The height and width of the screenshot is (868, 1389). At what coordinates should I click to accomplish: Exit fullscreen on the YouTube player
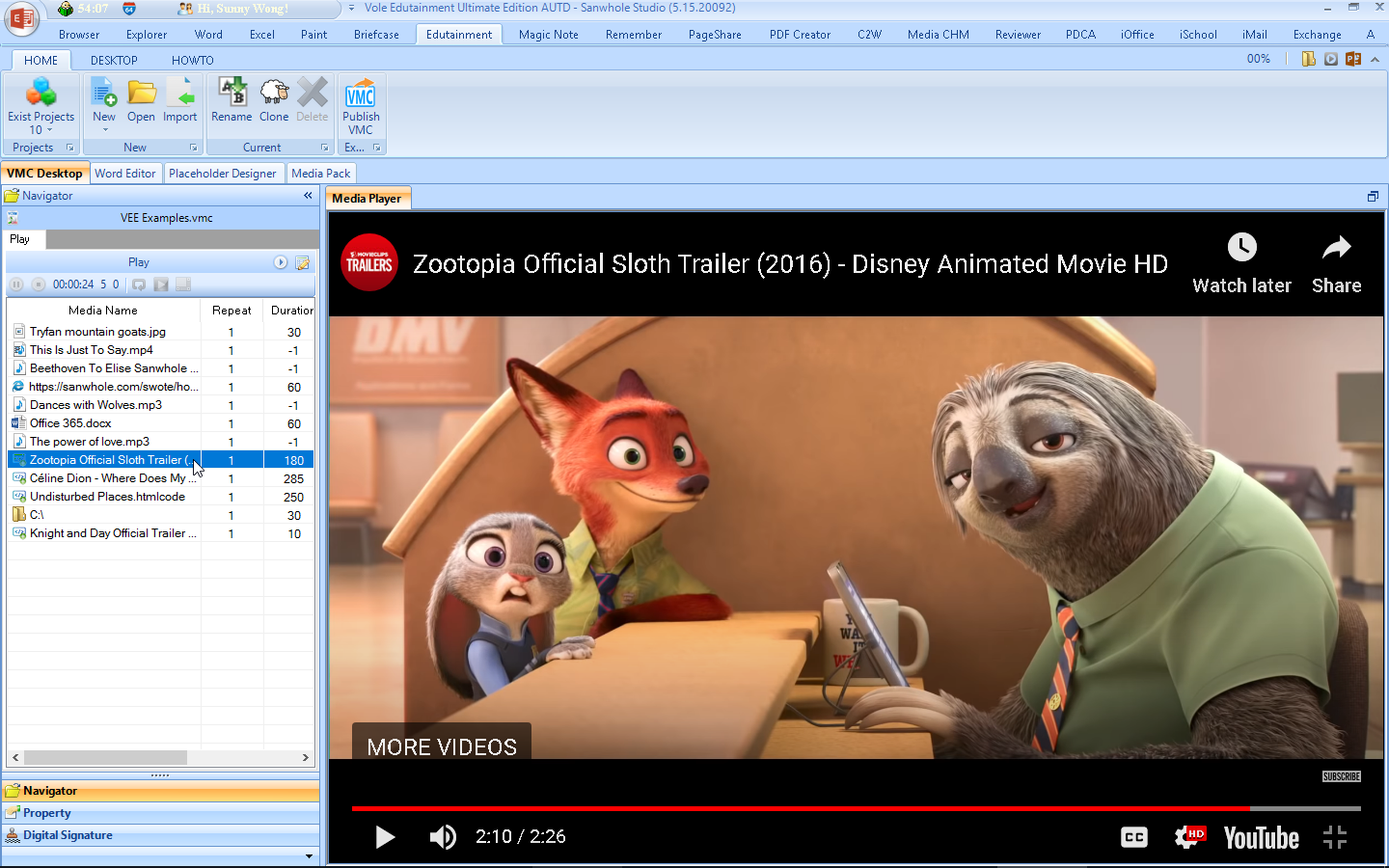point(1335,837)
